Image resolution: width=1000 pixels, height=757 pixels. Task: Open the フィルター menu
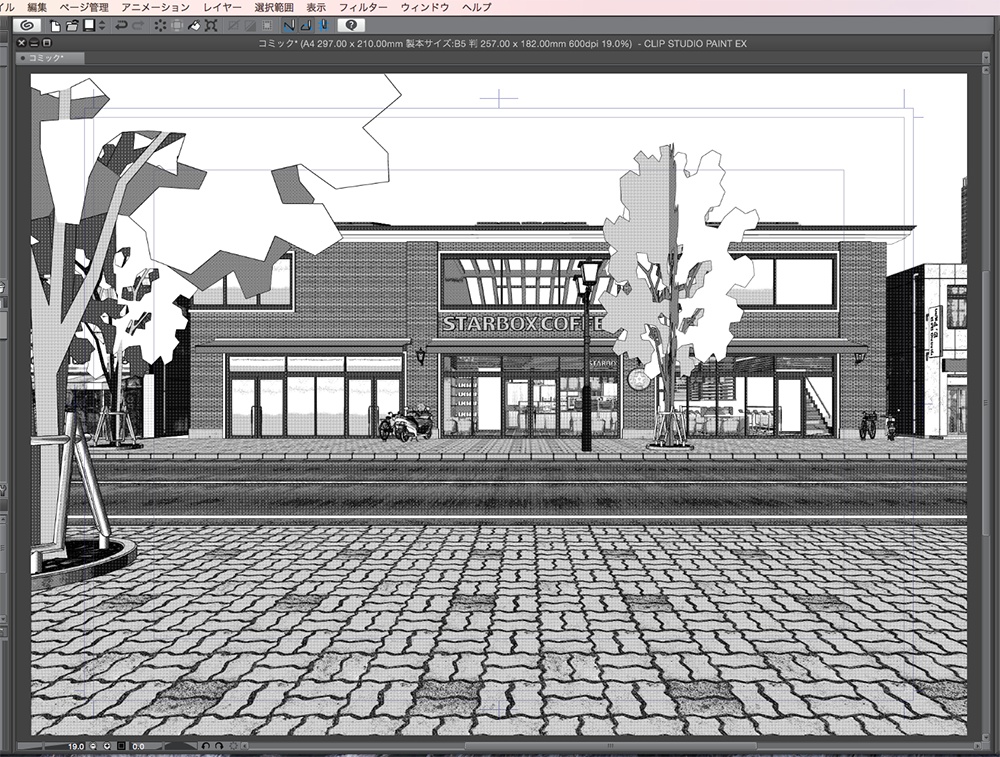point(363,7)
